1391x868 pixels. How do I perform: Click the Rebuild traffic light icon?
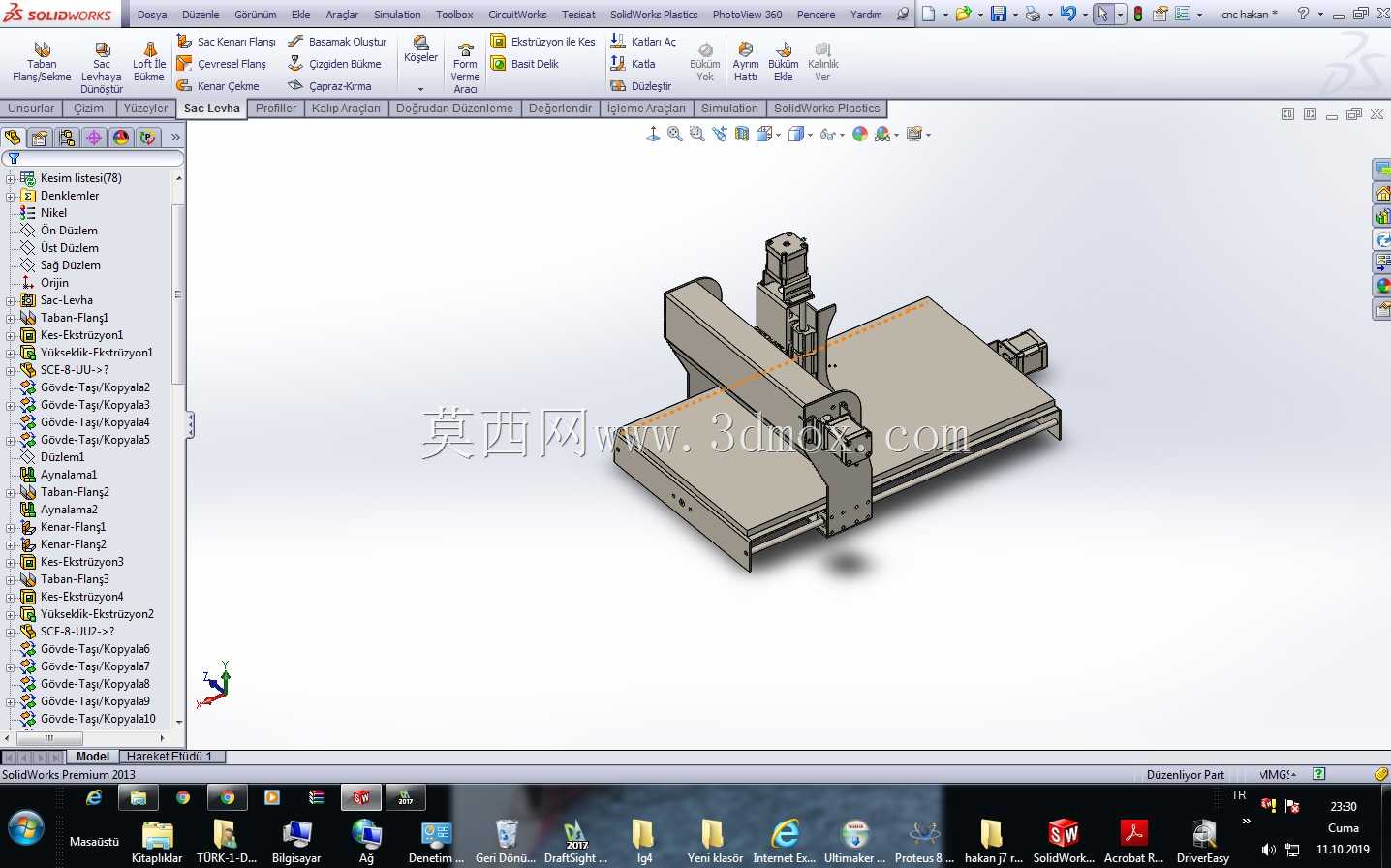[x=1138, y=14]
